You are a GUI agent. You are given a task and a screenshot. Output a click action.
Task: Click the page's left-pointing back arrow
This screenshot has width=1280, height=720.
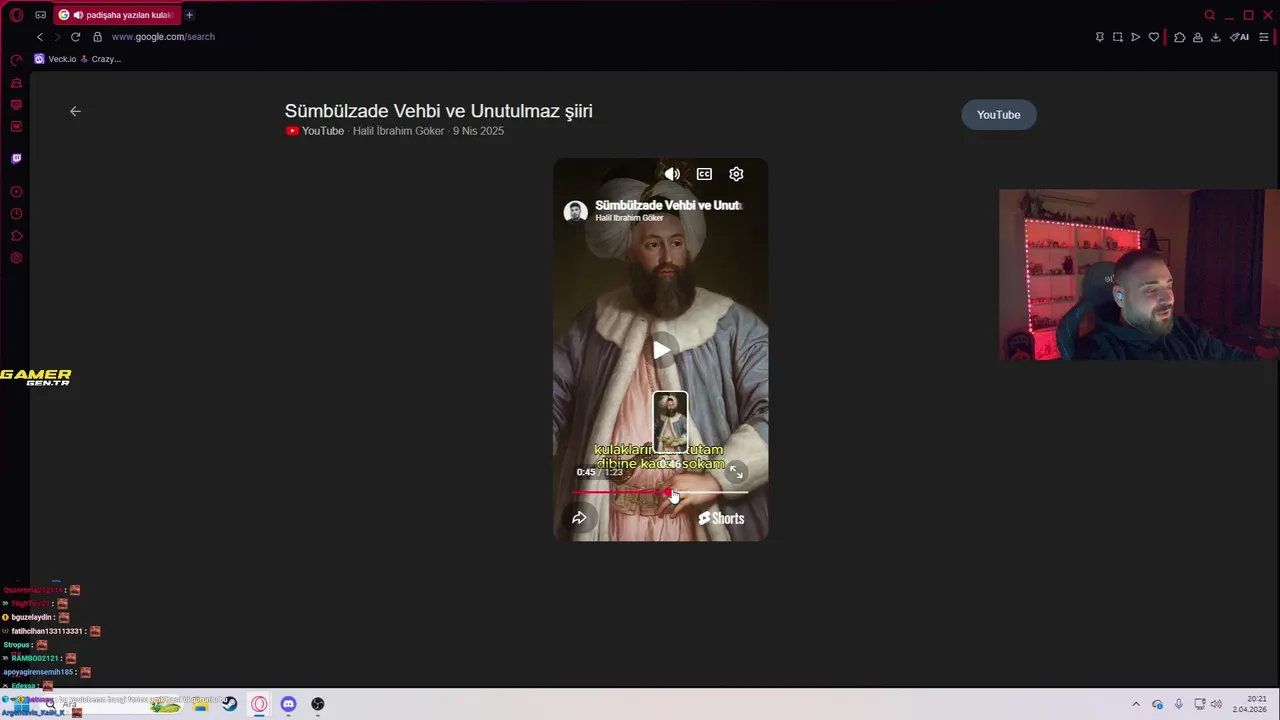point(75,111)
